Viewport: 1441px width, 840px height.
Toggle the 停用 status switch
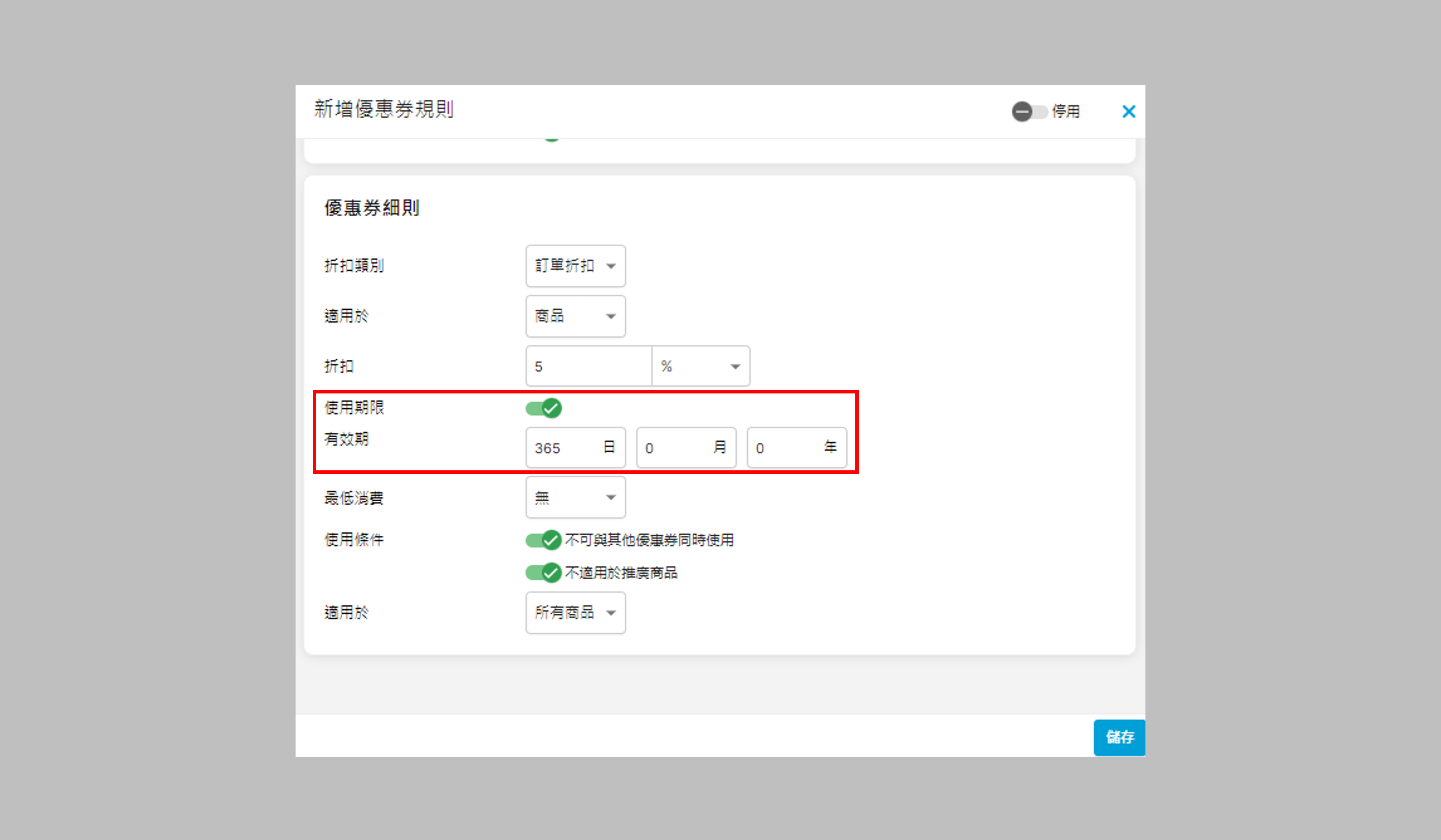[1029, 111]
